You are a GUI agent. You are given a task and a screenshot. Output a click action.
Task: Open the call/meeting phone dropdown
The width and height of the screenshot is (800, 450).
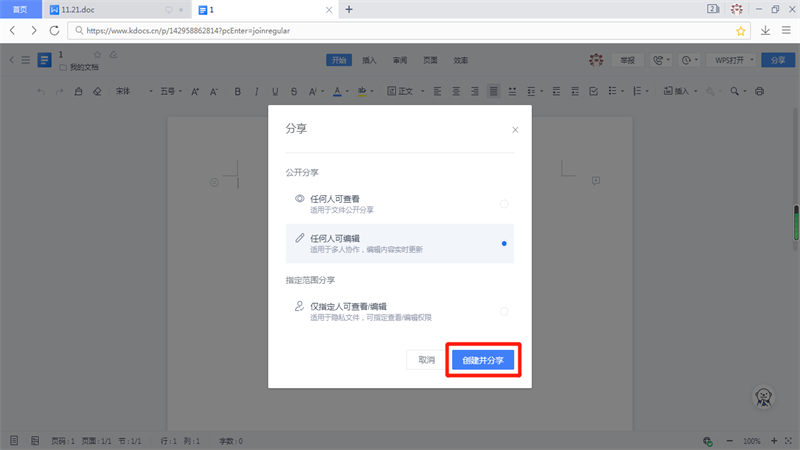(x=661, y=60)
